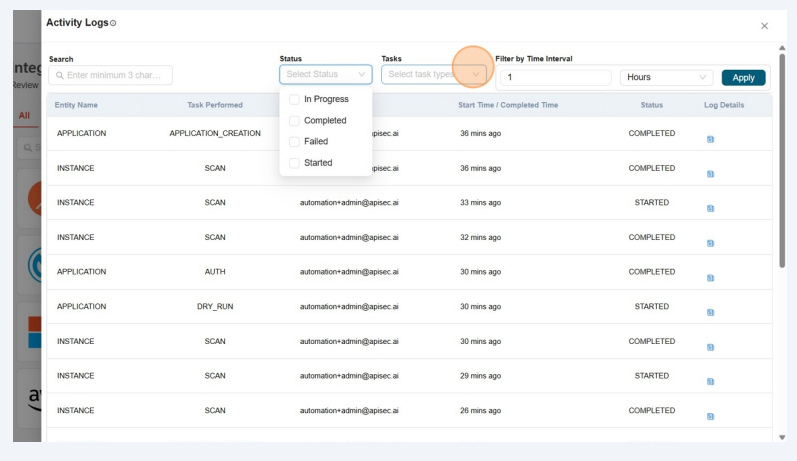Click the 32 mins ago time cell
797x461 pixels.
click(480, 237)
